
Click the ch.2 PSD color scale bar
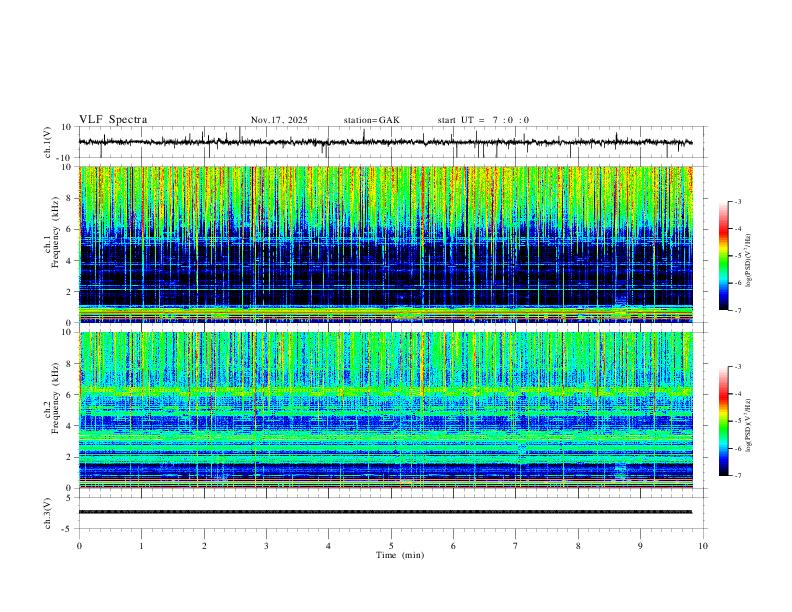tap(724, 421)
